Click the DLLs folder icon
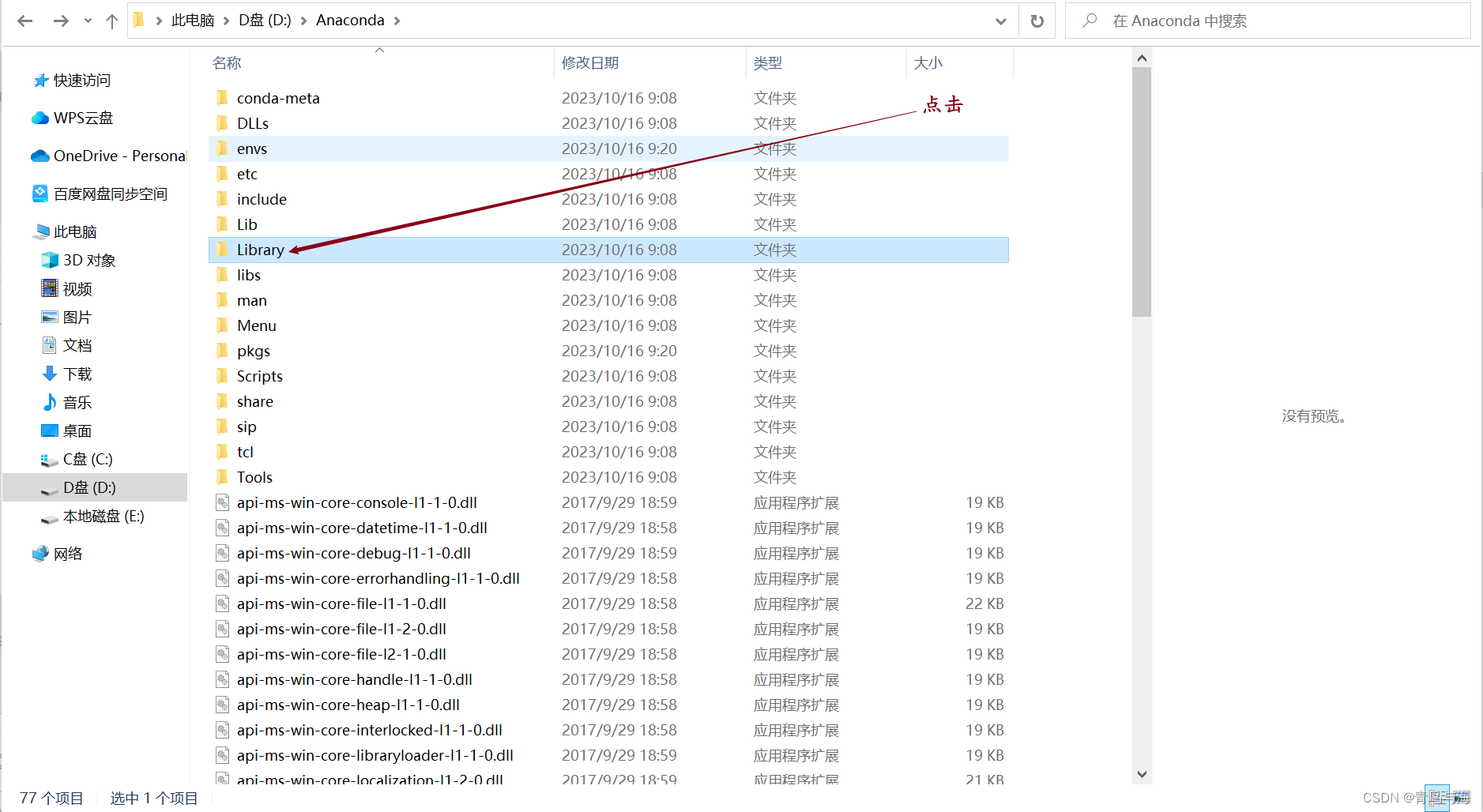 coord(222,123)
